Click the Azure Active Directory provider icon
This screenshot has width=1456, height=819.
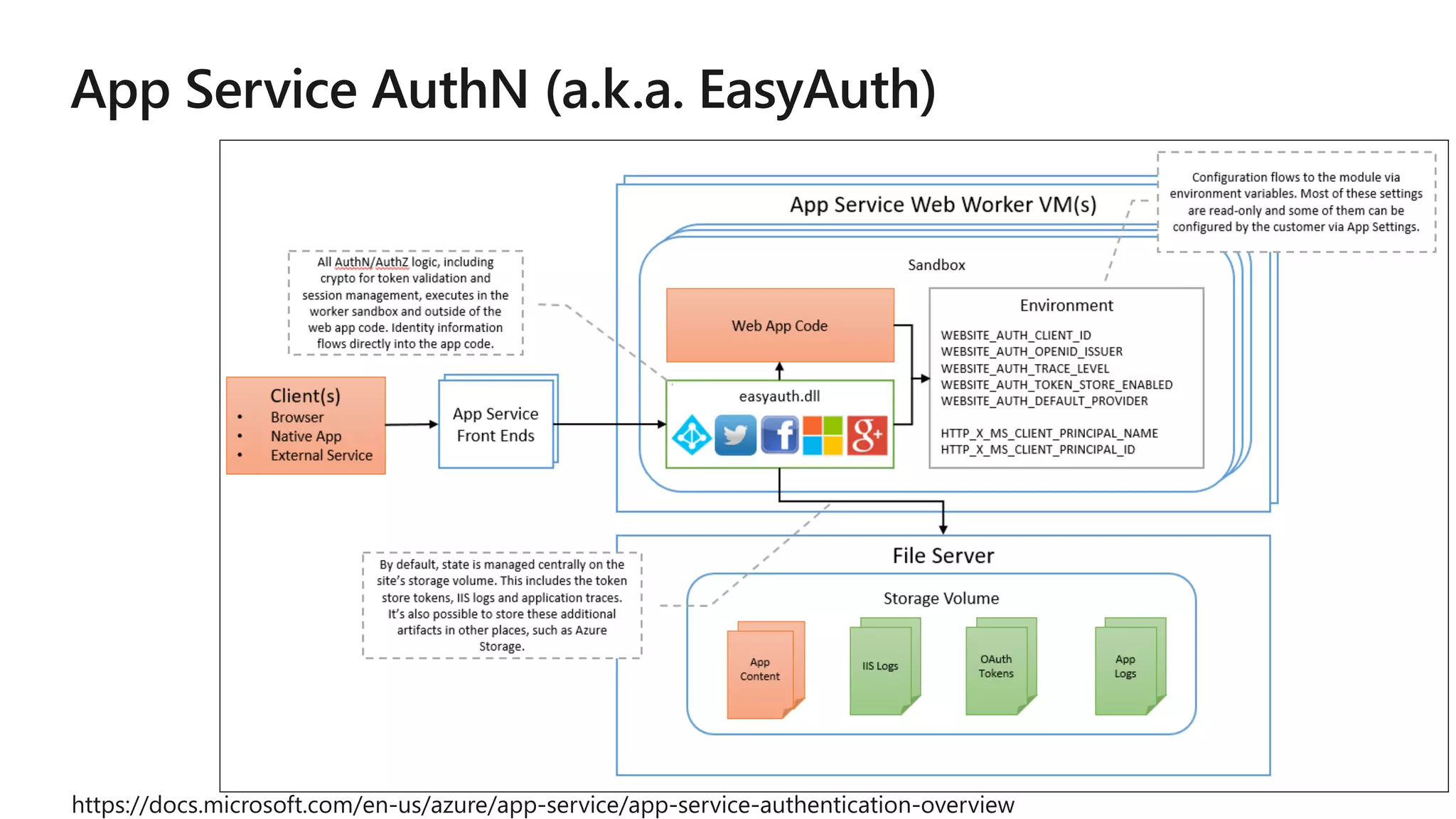coord(692,435)
